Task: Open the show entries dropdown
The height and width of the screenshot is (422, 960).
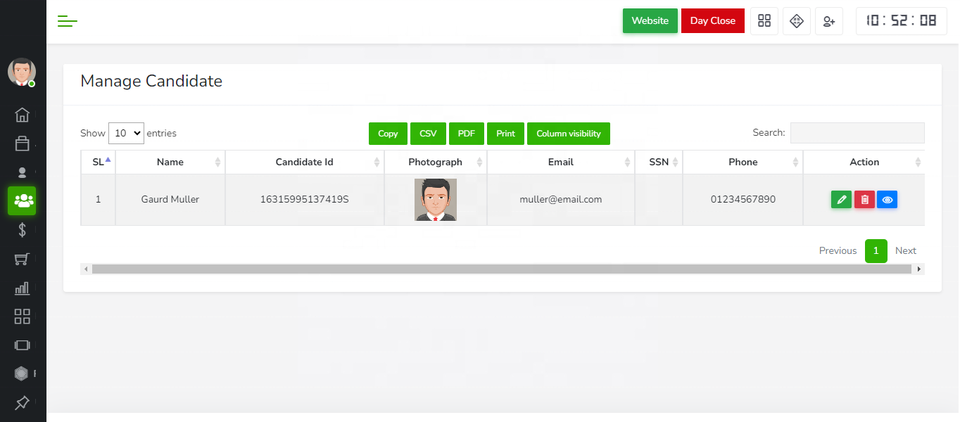Action: pyautogui.click(x=126, y=133)
